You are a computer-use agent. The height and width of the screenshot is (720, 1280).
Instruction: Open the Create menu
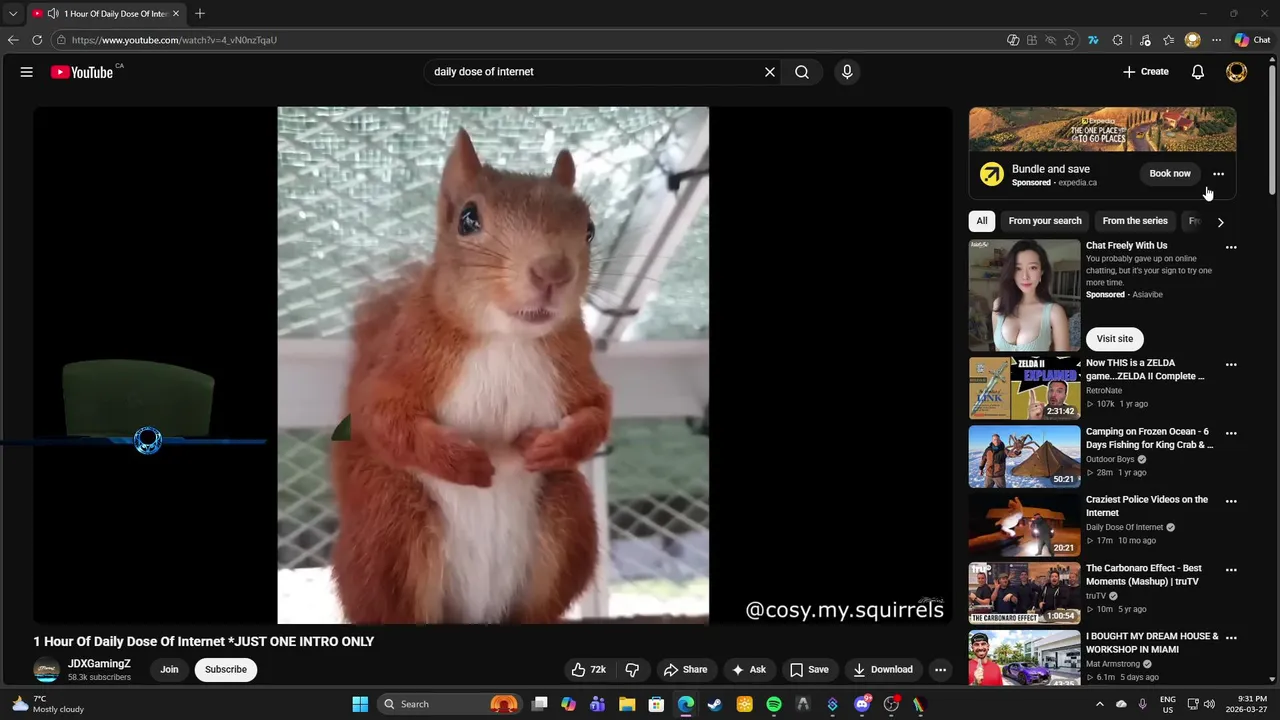(x=1146, y=72)
